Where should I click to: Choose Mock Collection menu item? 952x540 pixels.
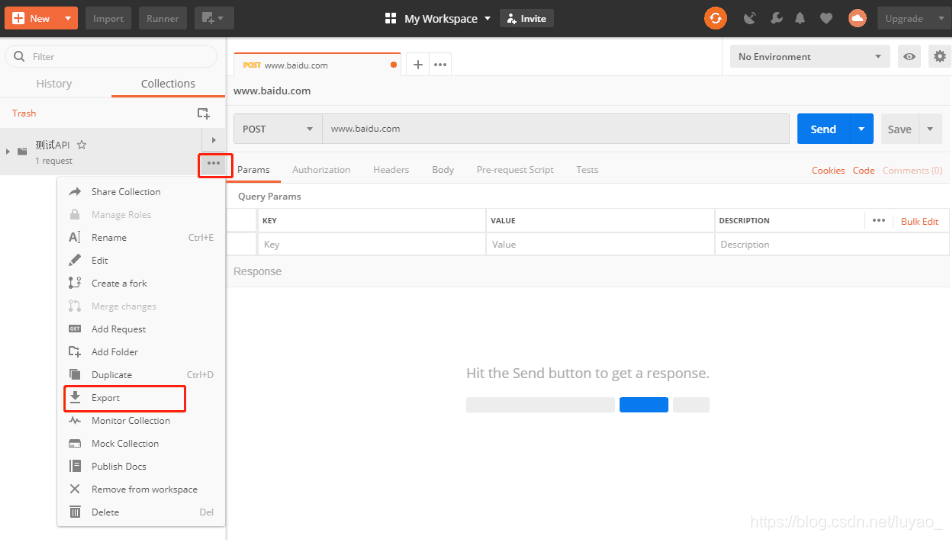click(141, 444)
